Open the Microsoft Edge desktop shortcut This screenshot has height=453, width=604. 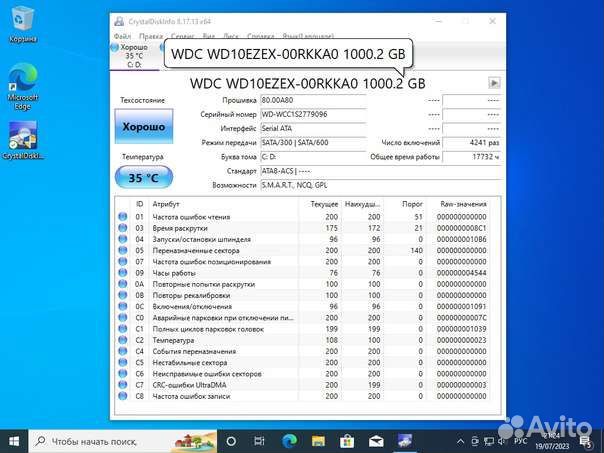click(x=22, y=87)
